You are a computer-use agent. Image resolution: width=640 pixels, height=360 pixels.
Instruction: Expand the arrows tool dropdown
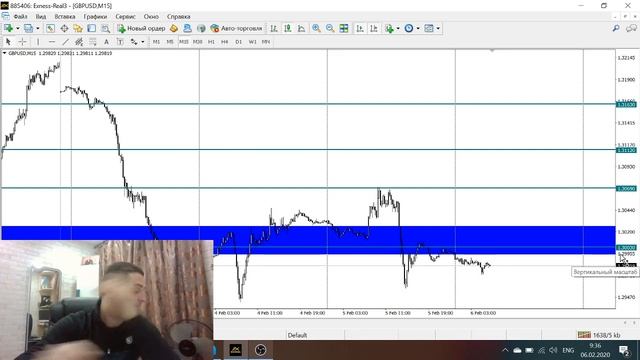[x=142, y=42]
